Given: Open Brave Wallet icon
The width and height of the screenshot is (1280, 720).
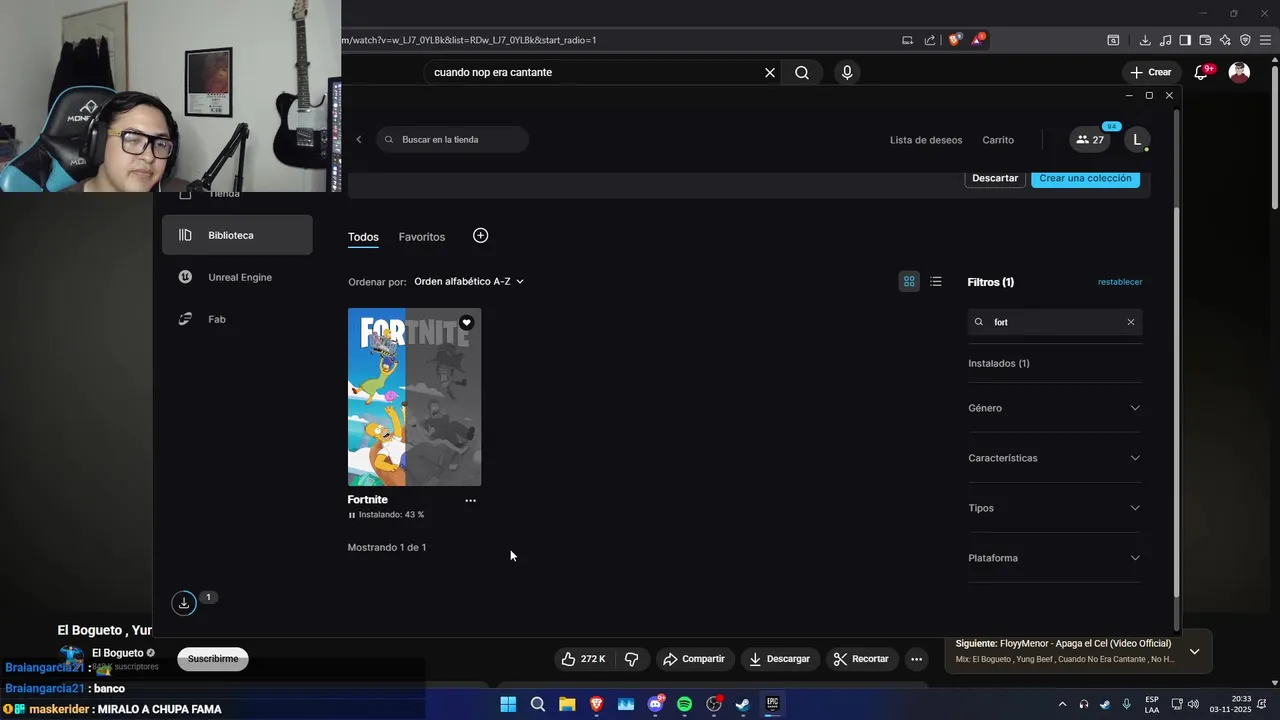Looking at the screenshot, I should 1205,40.
